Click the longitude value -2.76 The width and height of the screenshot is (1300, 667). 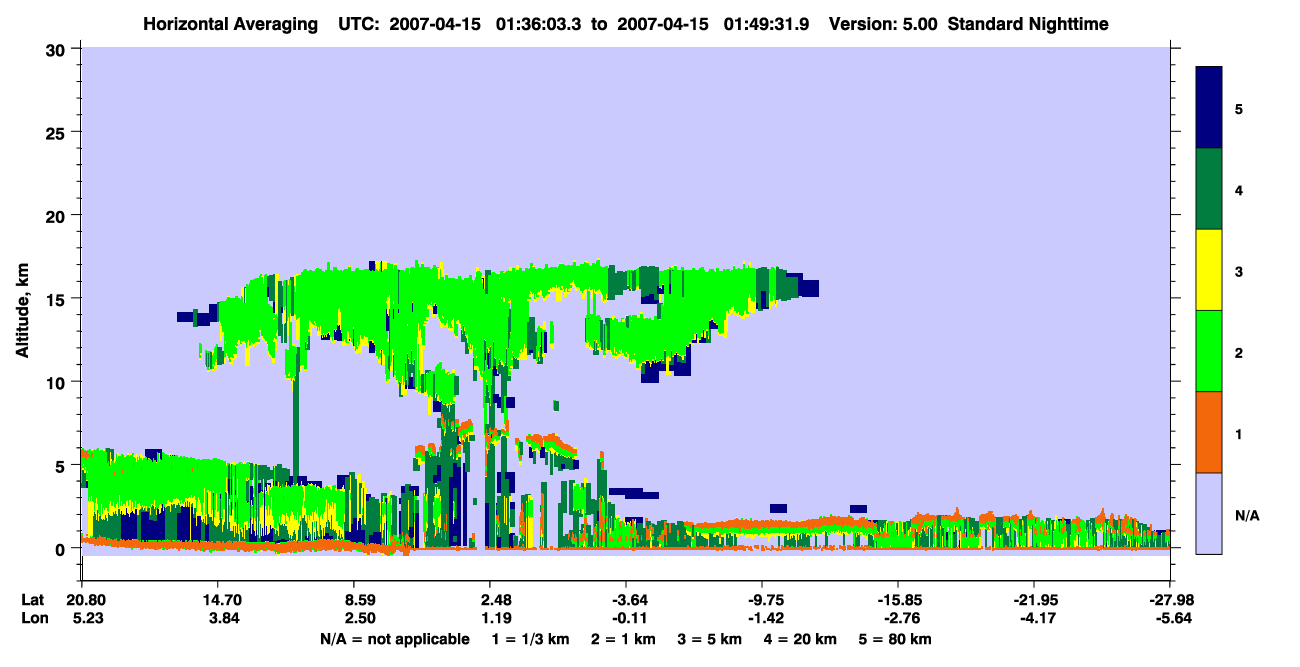[898, 618]
